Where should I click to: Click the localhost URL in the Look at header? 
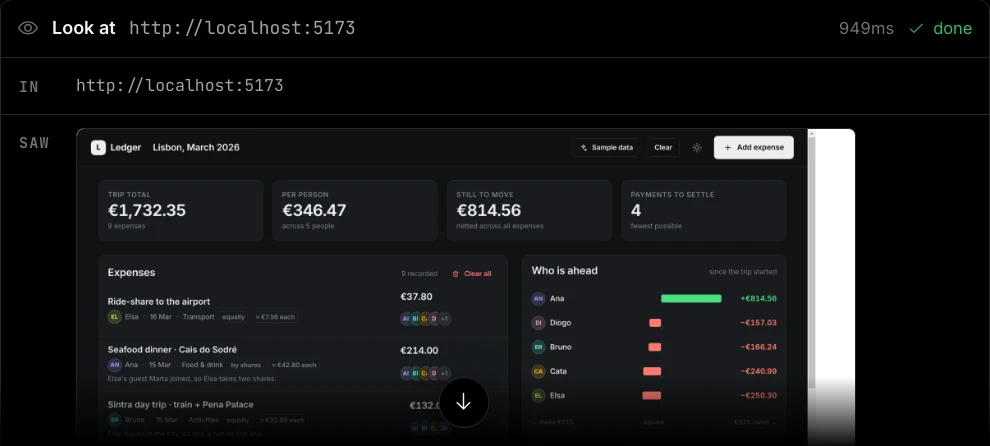pyautogui.click(x=242, y=28)
